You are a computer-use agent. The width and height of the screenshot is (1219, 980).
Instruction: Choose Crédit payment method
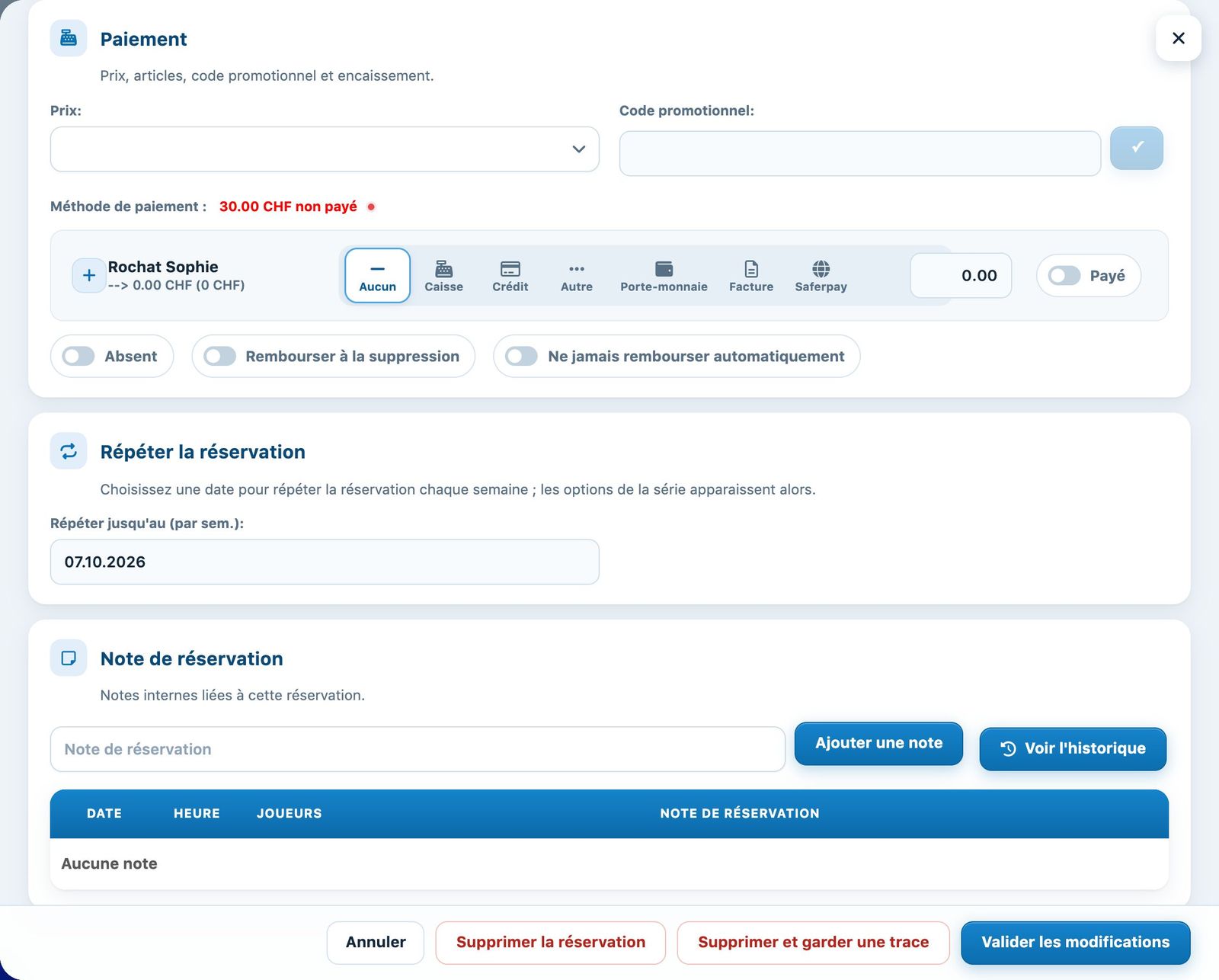[x=510, y=275]
